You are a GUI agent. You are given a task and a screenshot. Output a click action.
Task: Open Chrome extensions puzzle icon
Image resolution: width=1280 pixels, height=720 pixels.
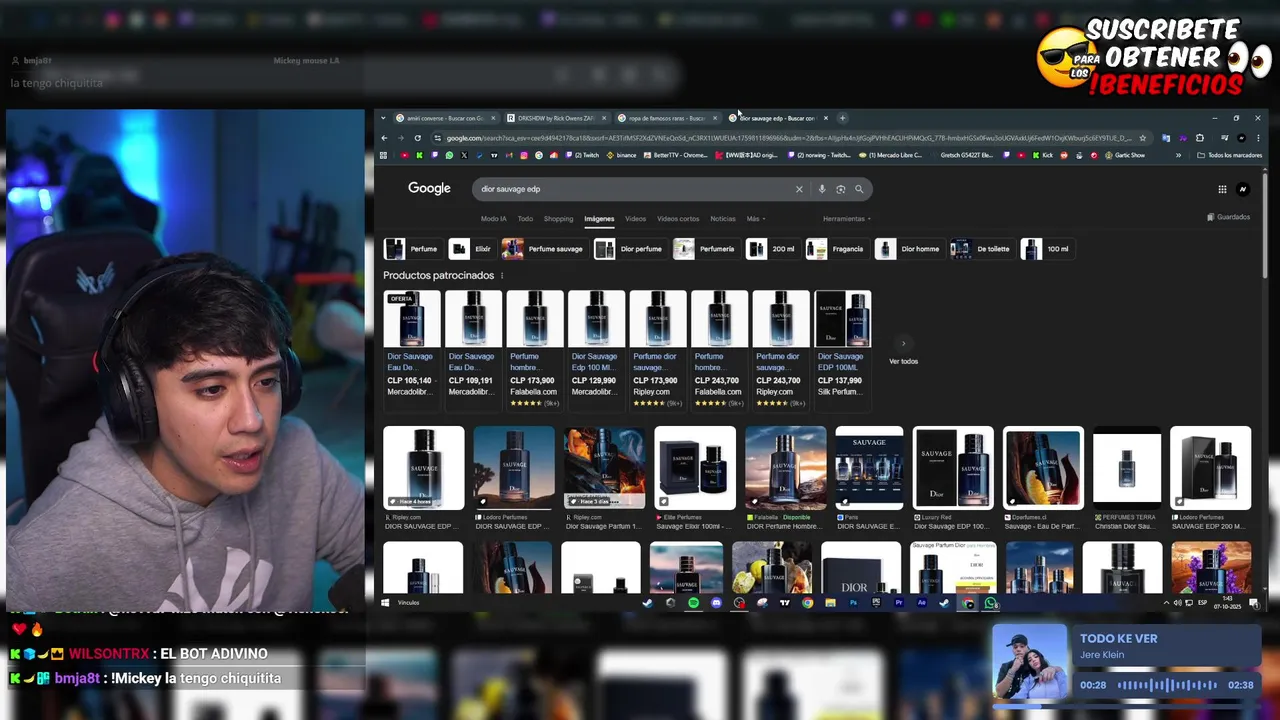coord(1200,138)
